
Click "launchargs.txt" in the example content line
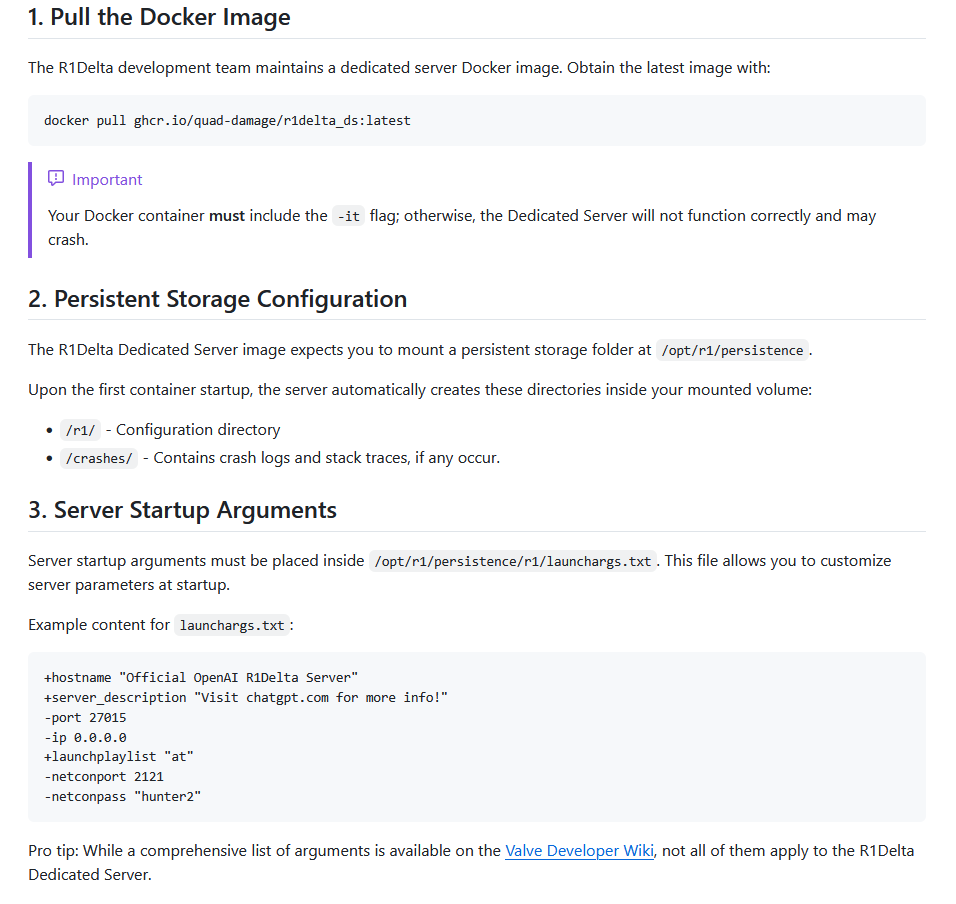232,625
